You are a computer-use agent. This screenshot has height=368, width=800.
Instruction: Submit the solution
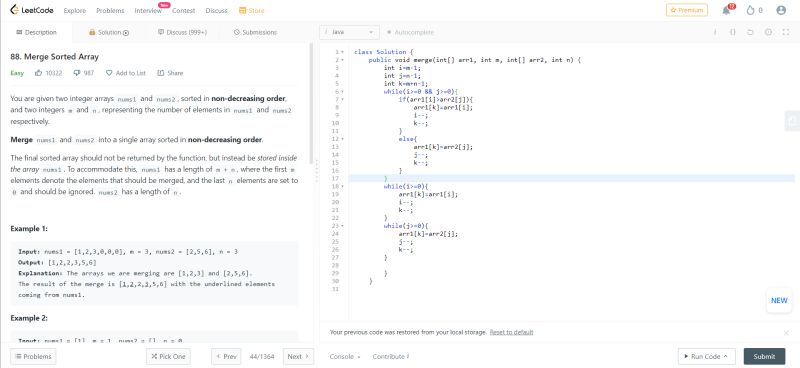[x=764, y=356]
